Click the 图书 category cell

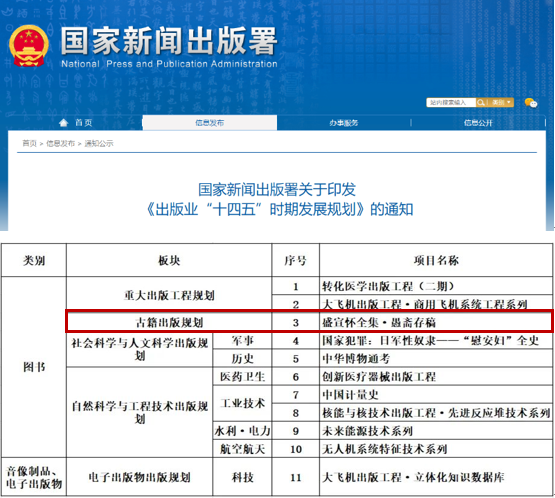(34, 367)
